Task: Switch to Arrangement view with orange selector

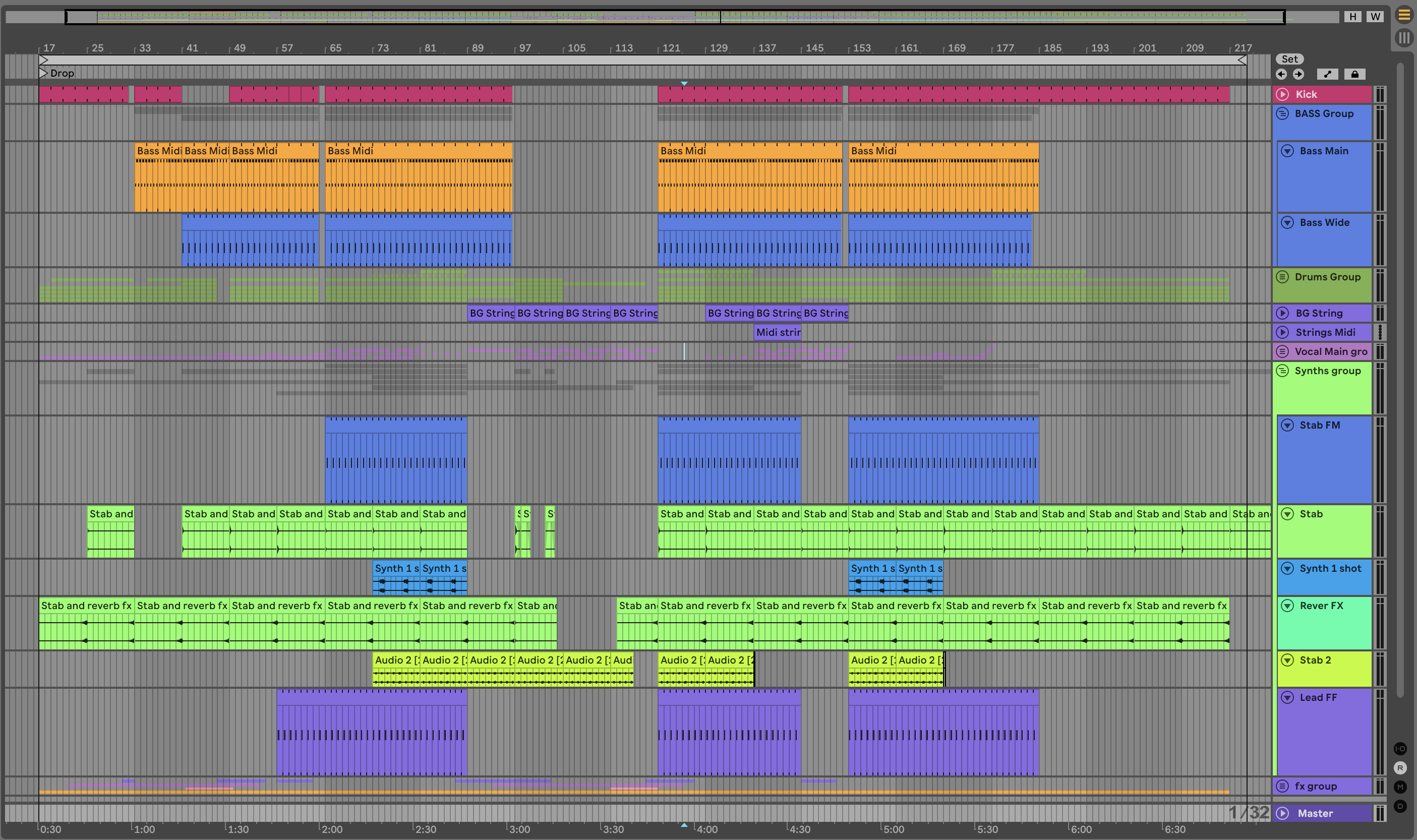Action: (x=1403, y=15)
